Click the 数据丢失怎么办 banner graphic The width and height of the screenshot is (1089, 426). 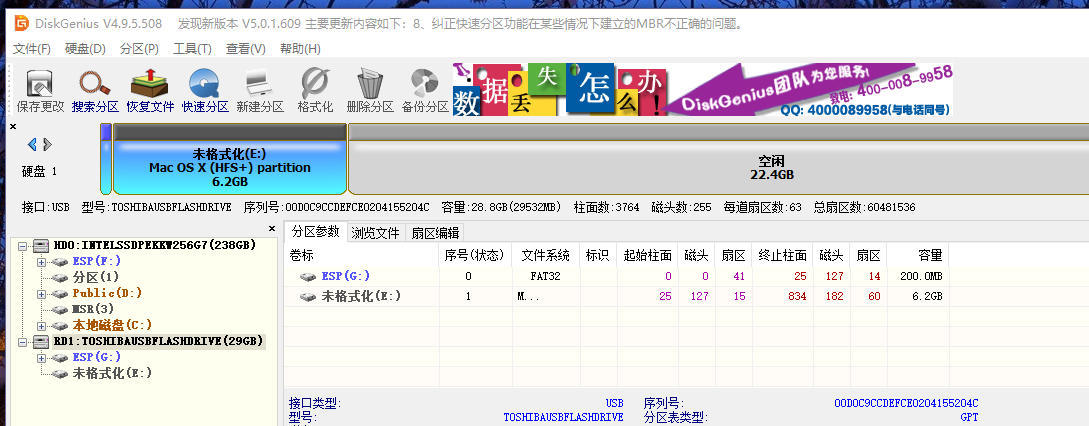tap(559, 90)
